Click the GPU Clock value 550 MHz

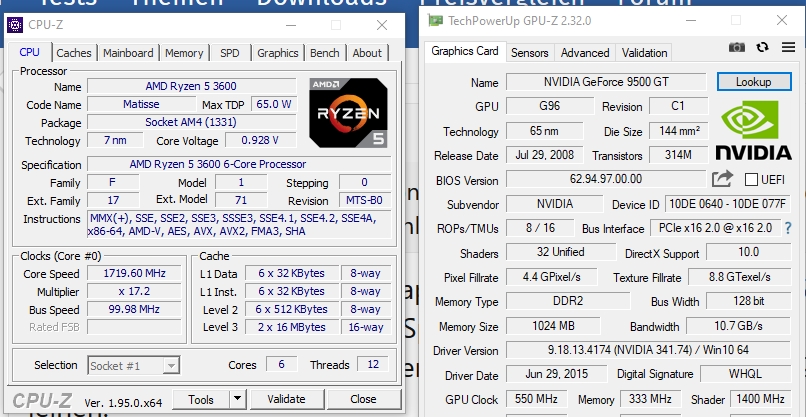(x=537, y=399)
